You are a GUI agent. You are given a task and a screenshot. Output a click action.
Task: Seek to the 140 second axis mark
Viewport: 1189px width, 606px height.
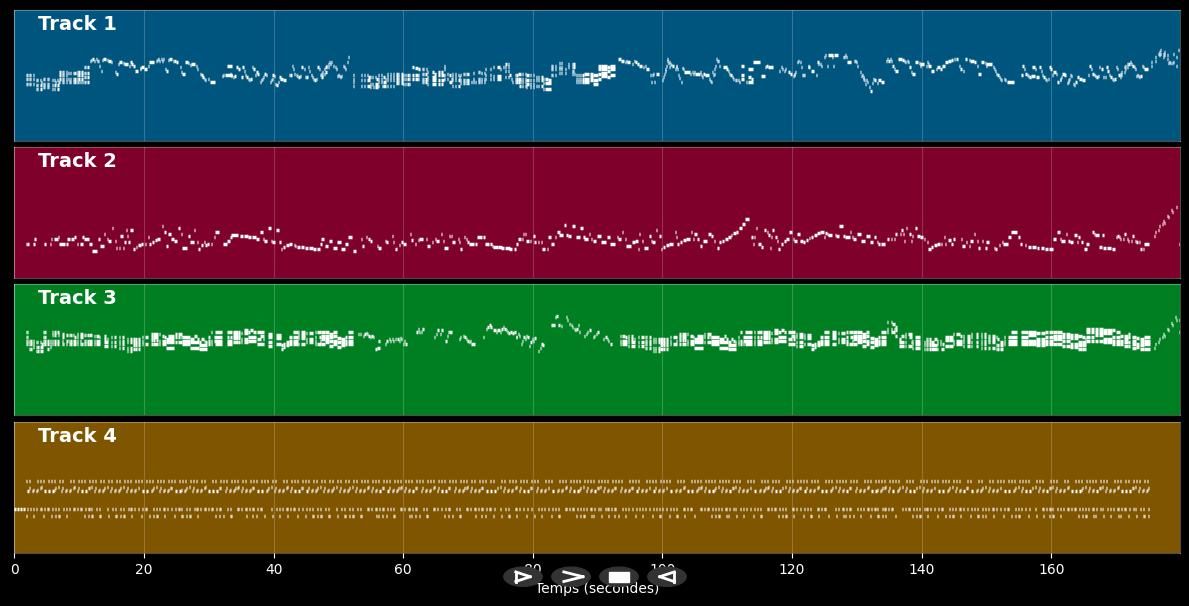point(921,569)
